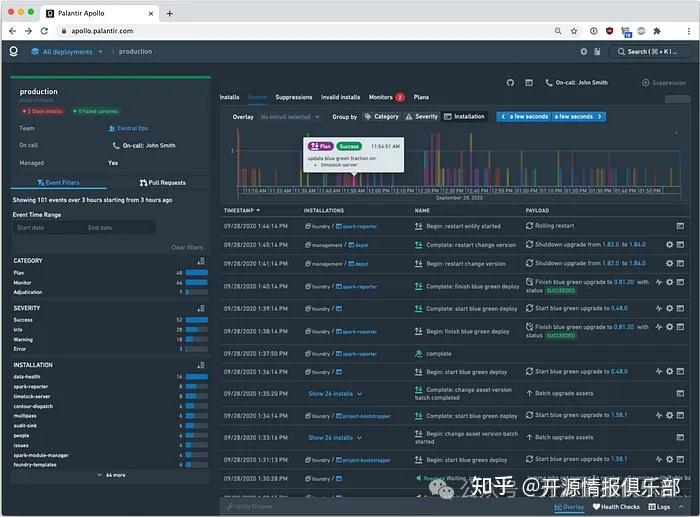
Task: Click activity pulse icon in 1:40:14 PM row
Action: (x=659, y=282)
